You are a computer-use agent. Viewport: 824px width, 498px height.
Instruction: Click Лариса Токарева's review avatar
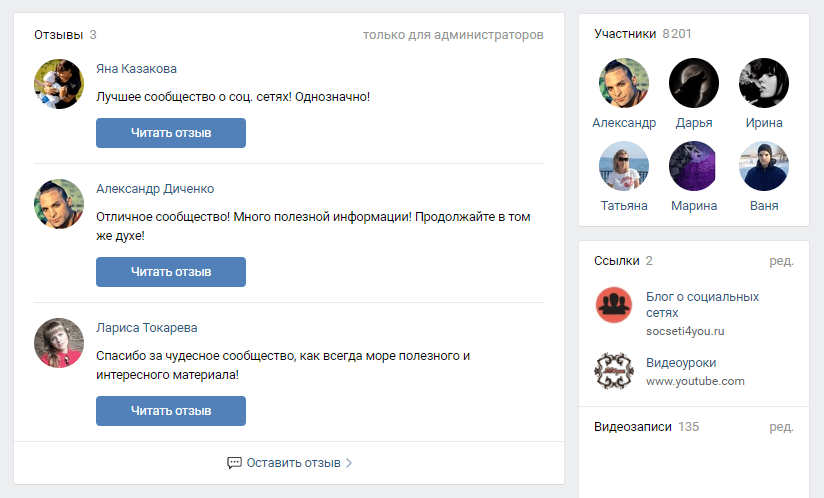(59, 343)
